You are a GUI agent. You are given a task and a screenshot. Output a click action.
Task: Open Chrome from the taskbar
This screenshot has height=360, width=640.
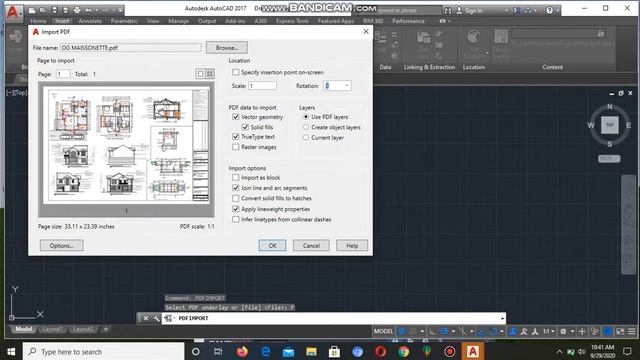click(404, 351)
